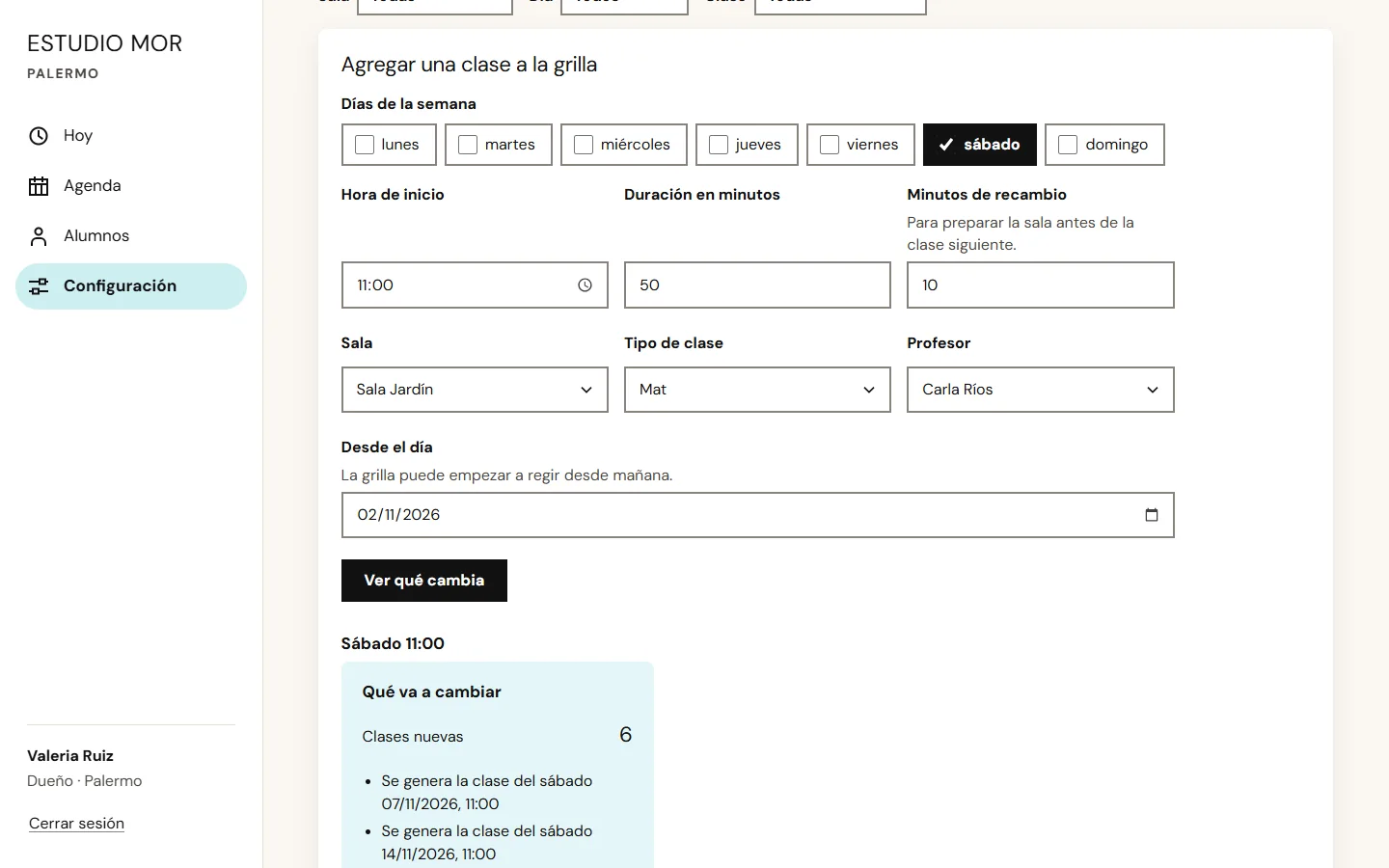Open the Sala dropdown showing Sala Jardín
The width and height of the screenshot is (1389, 868).
(x=475, y=390)
